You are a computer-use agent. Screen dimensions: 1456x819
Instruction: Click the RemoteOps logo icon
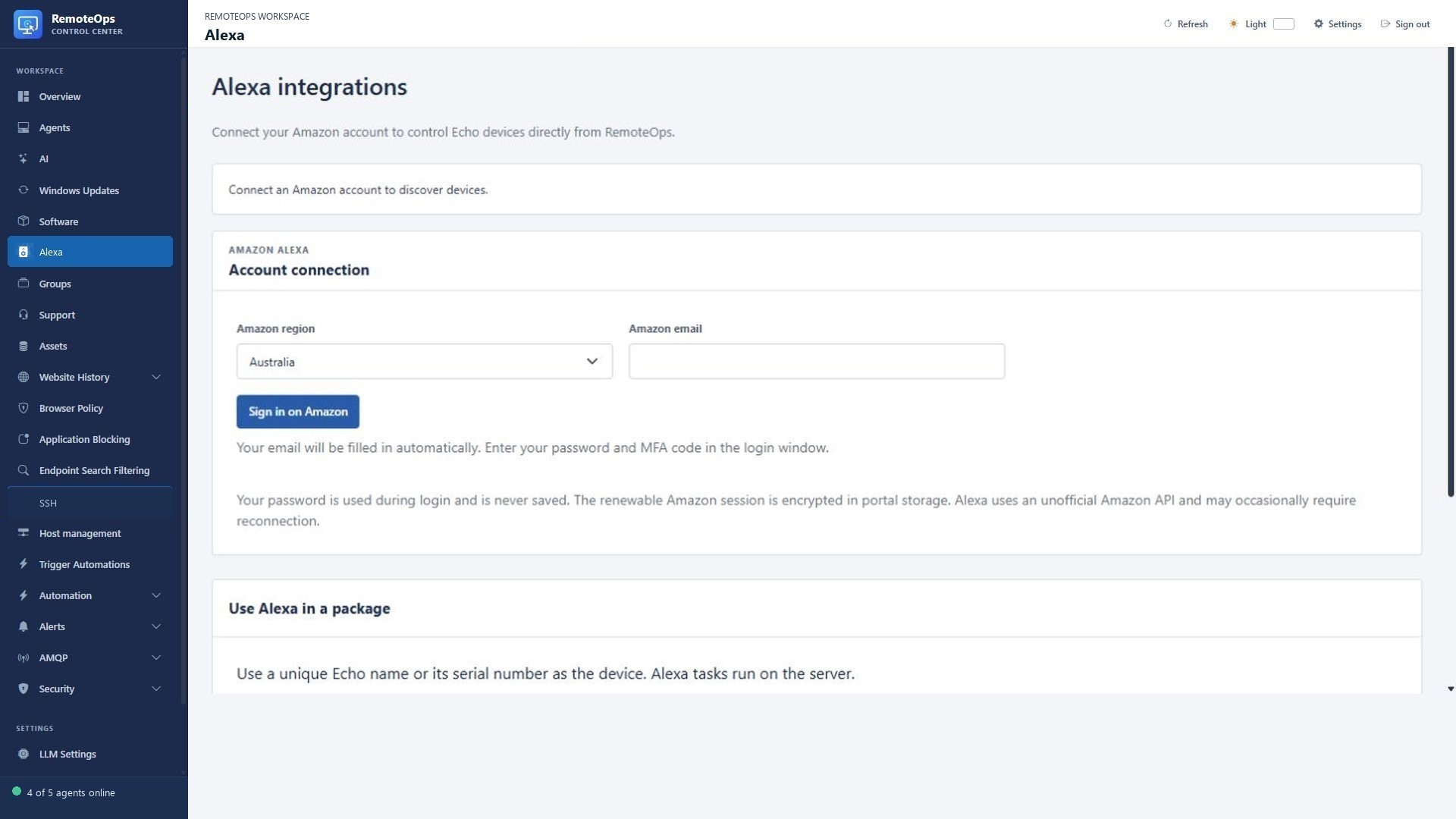(28, 24)
